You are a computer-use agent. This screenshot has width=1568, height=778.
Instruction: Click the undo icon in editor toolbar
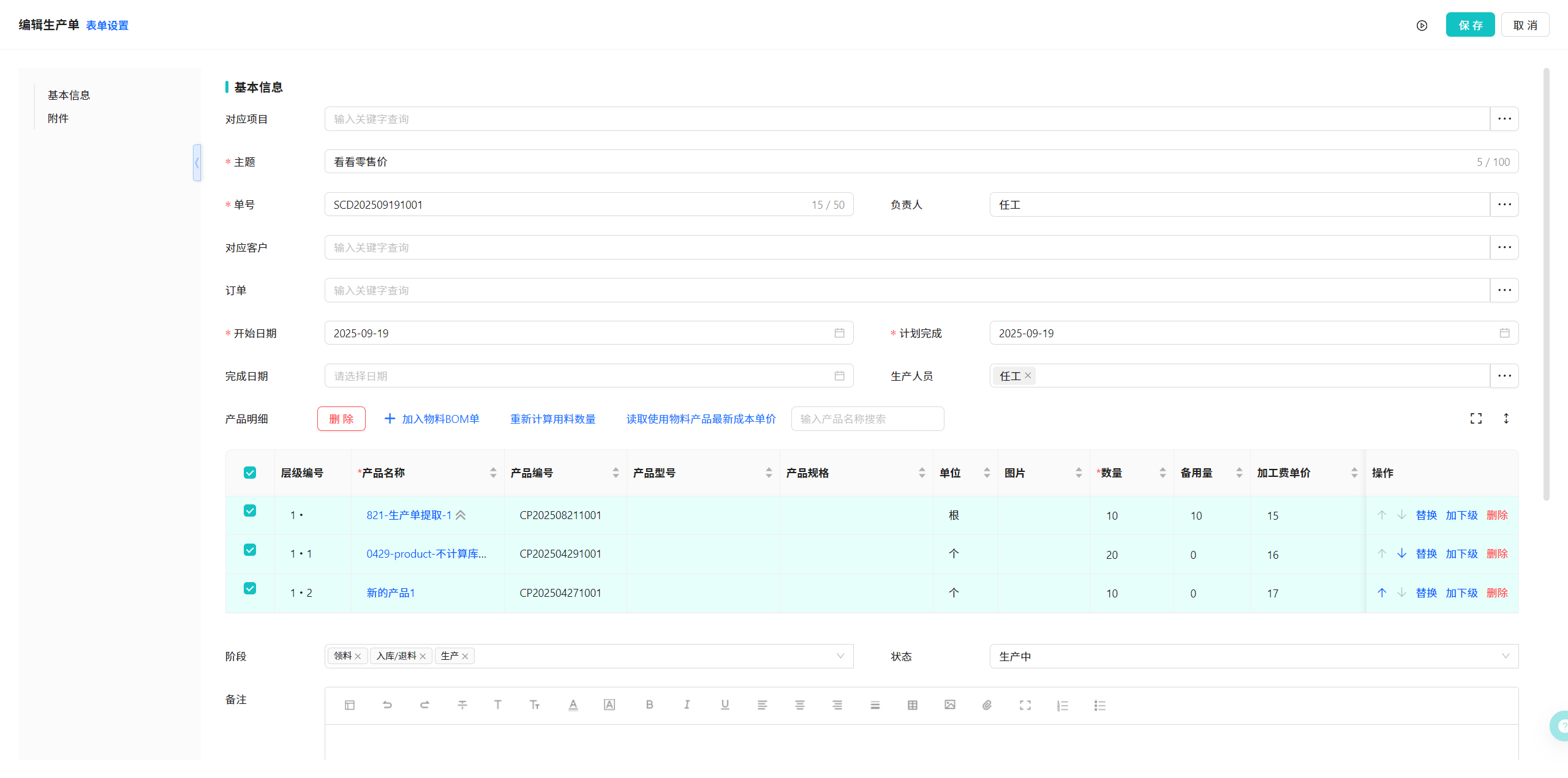pyautogui.click(x=387, y=705)
